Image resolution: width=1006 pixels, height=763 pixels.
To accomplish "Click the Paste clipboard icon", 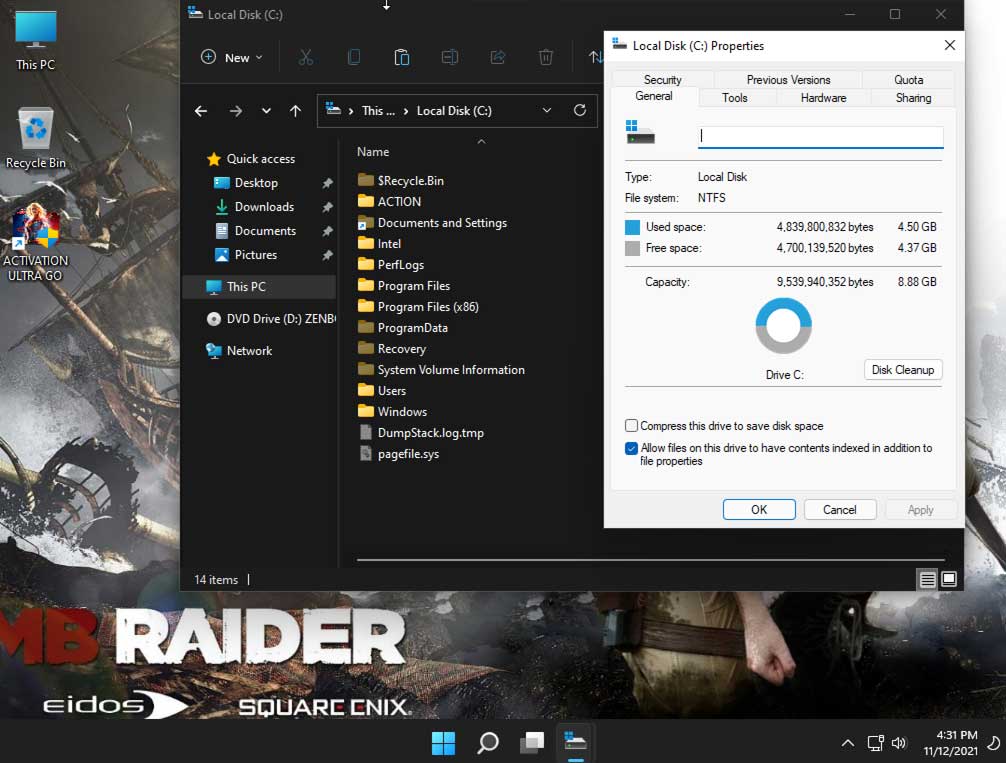I will (402, 58).
